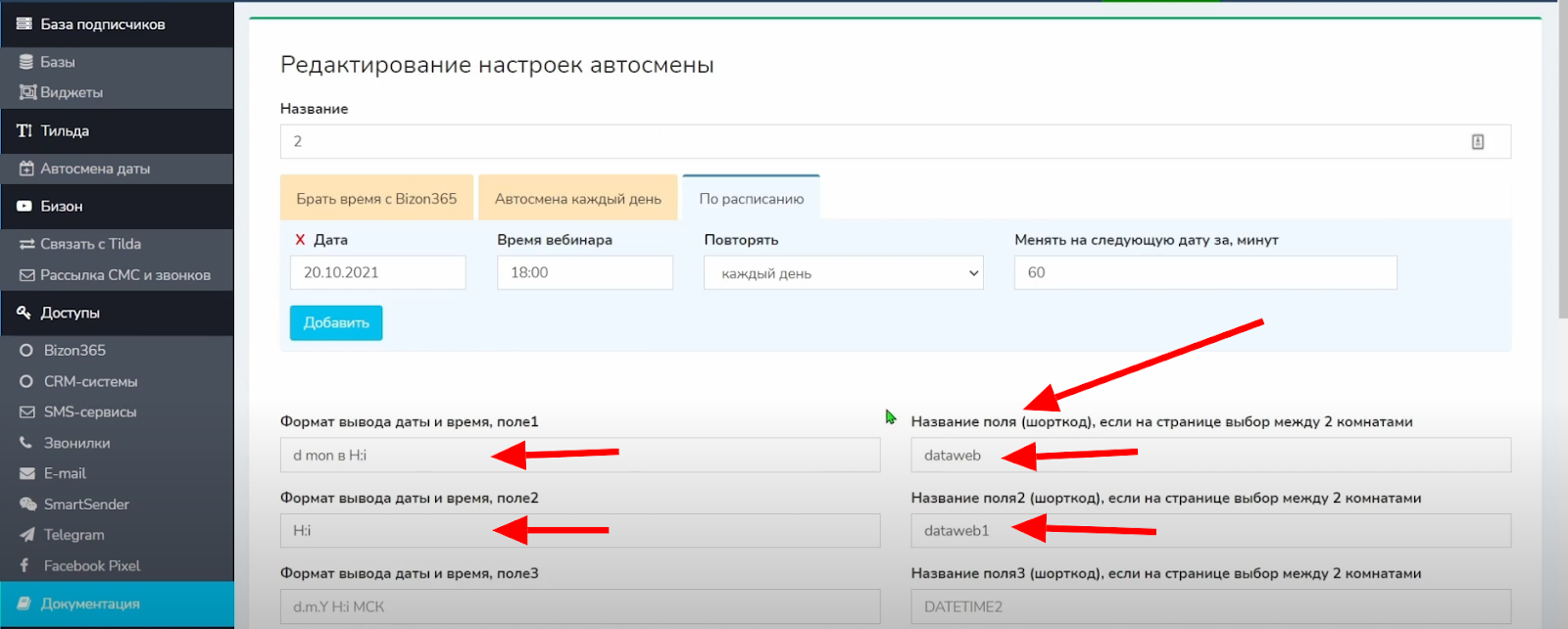This screenshot has width=1568, height=629.
Task: Click the database icon beside Базы
Action: point(26,62)
